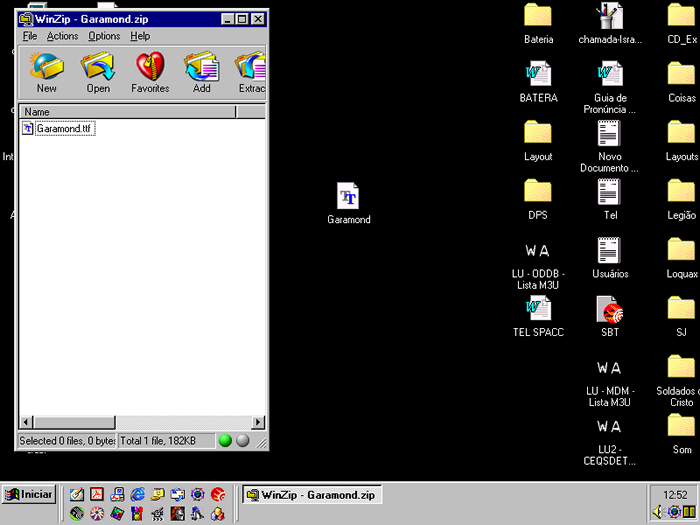
Task: Click the 'Selected 0 files' status text
Action: (x=67, y=441)
